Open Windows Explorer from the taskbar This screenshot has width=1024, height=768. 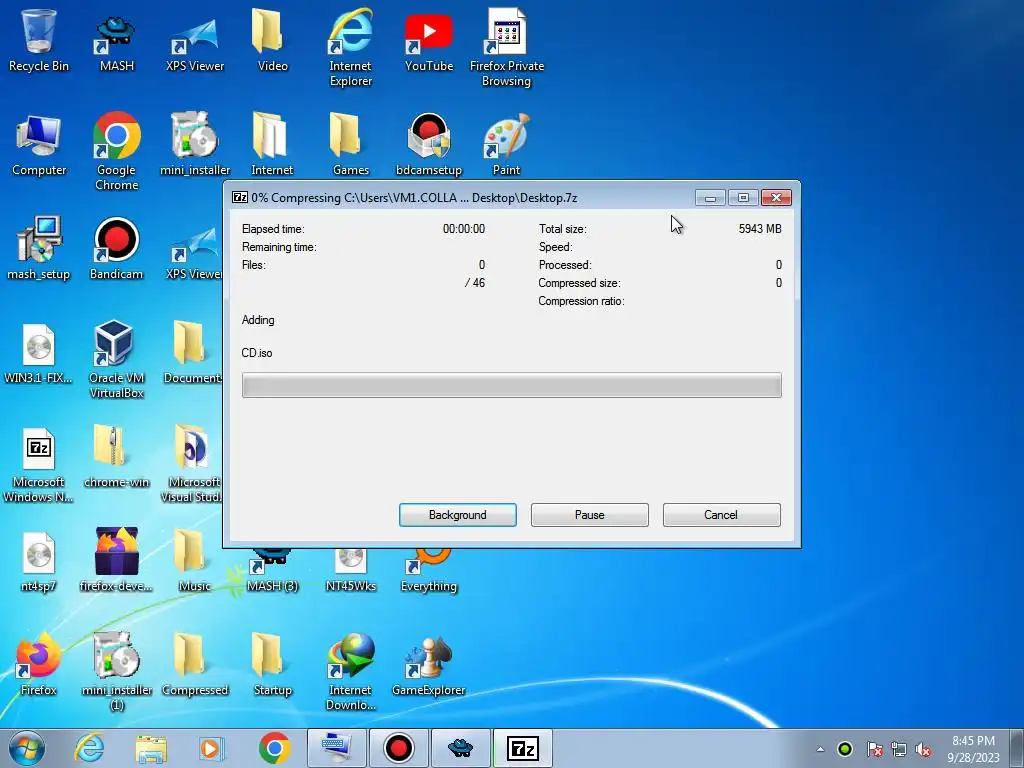(x=151, y=748)
